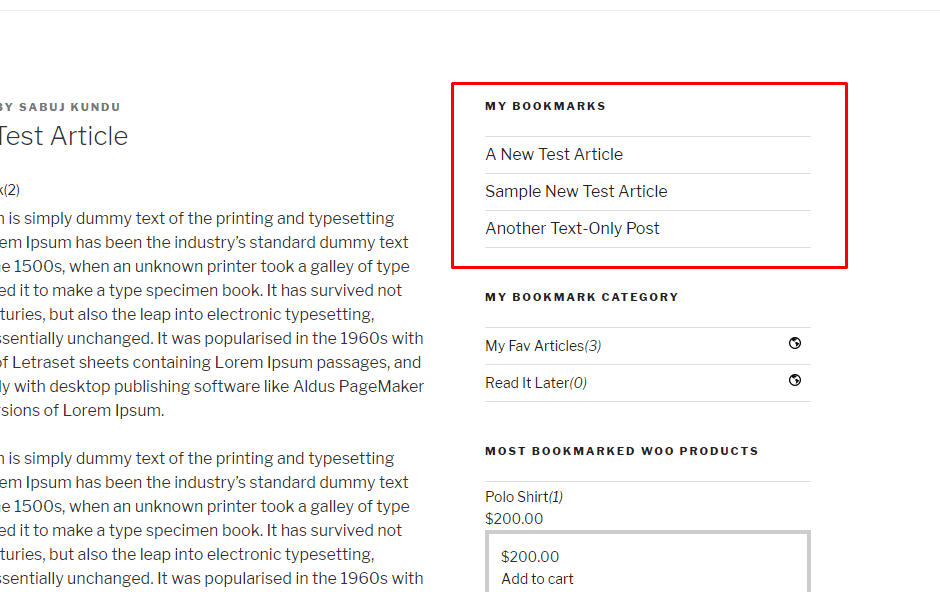Select the My Fav Articles category
Viewport: 940px width, 592px height.
(x=534, y=346)
